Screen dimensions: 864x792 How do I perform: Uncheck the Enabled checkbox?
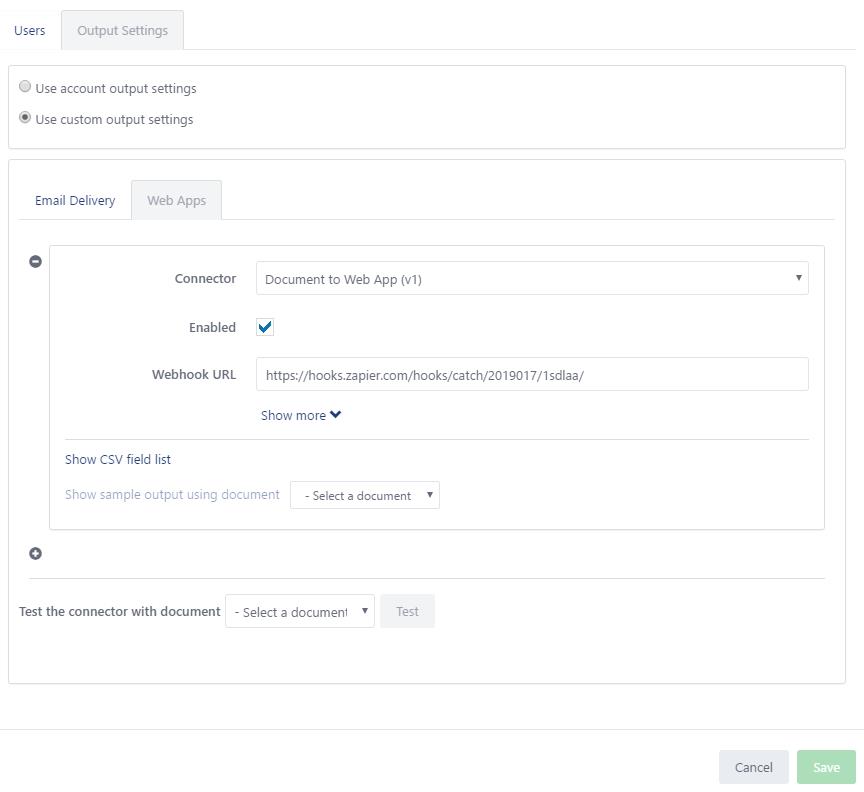[265, 327]
